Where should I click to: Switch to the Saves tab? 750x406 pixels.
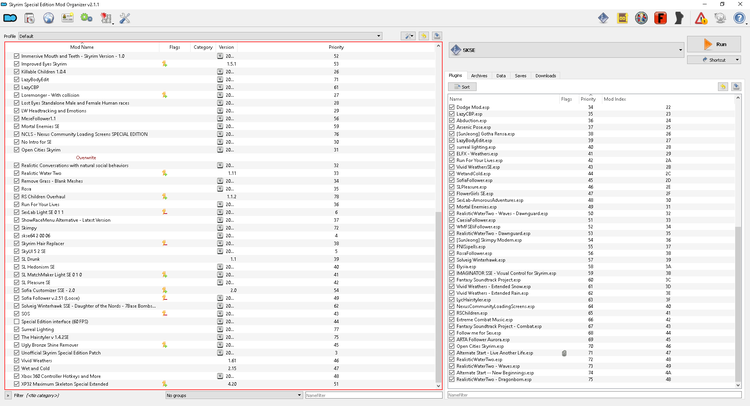coord(520,76)
